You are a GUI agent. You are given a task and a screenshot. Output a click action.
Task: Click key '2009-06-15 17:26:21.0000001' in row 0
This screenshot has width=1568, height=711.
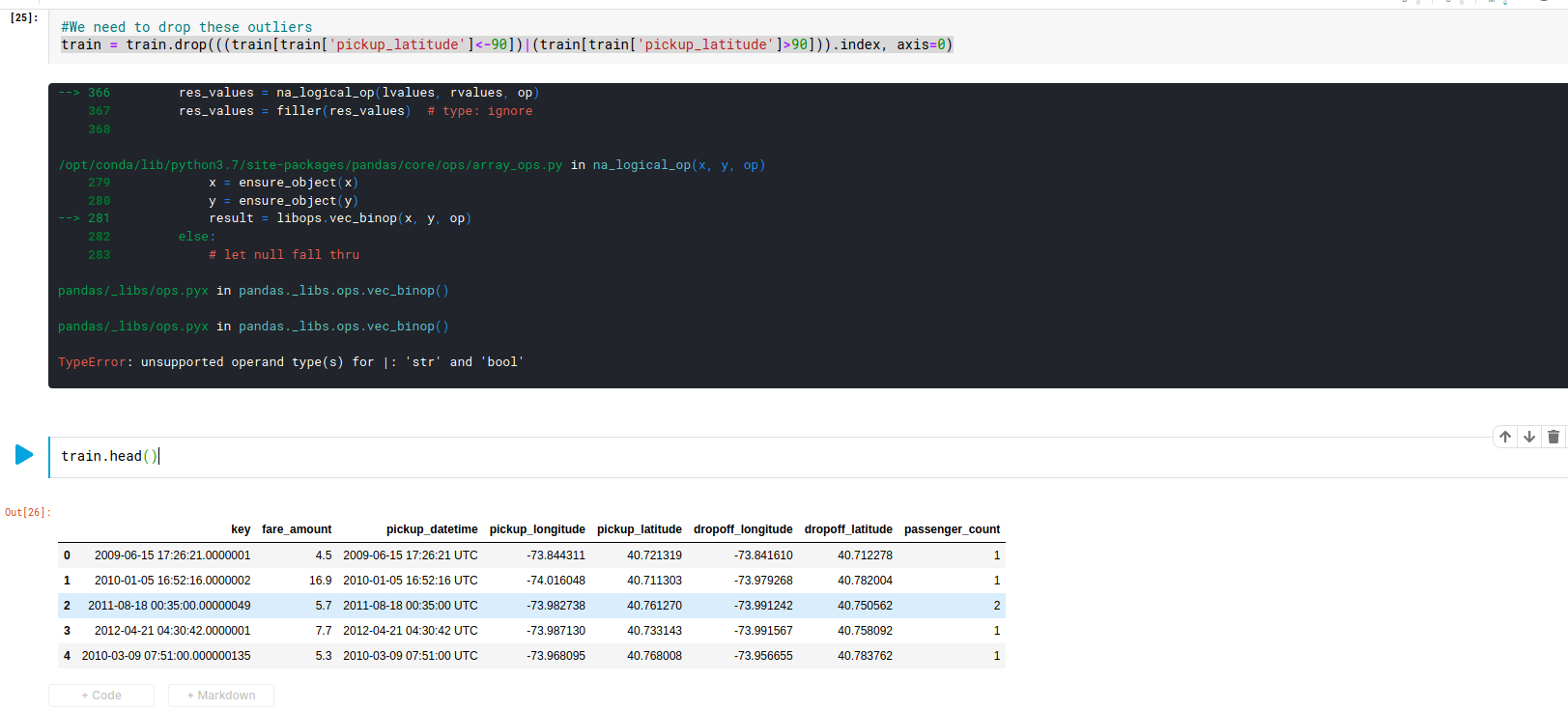(x=172, y=555)
